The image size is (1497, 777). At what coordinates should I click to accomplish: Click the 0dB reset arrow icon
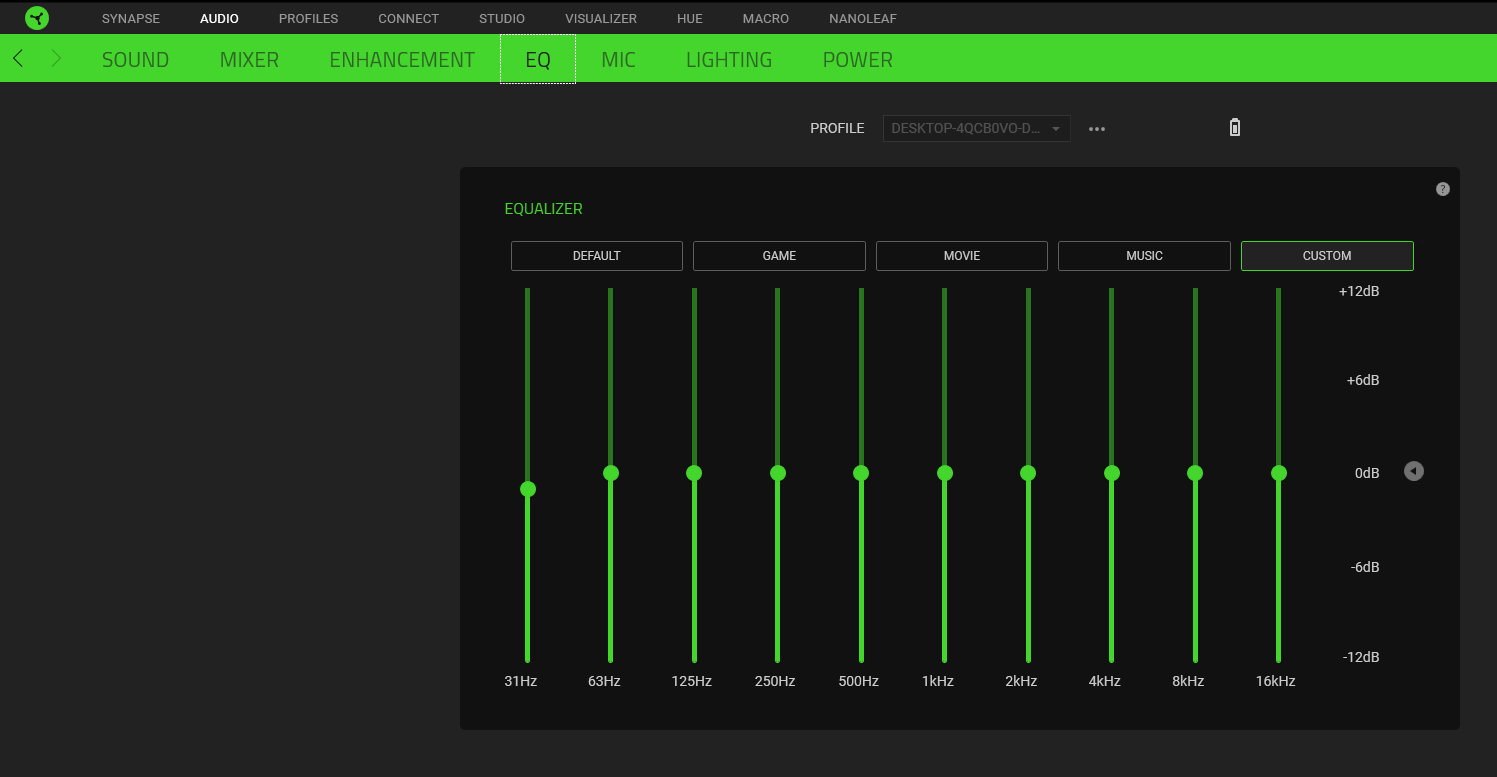[1413, 471]
